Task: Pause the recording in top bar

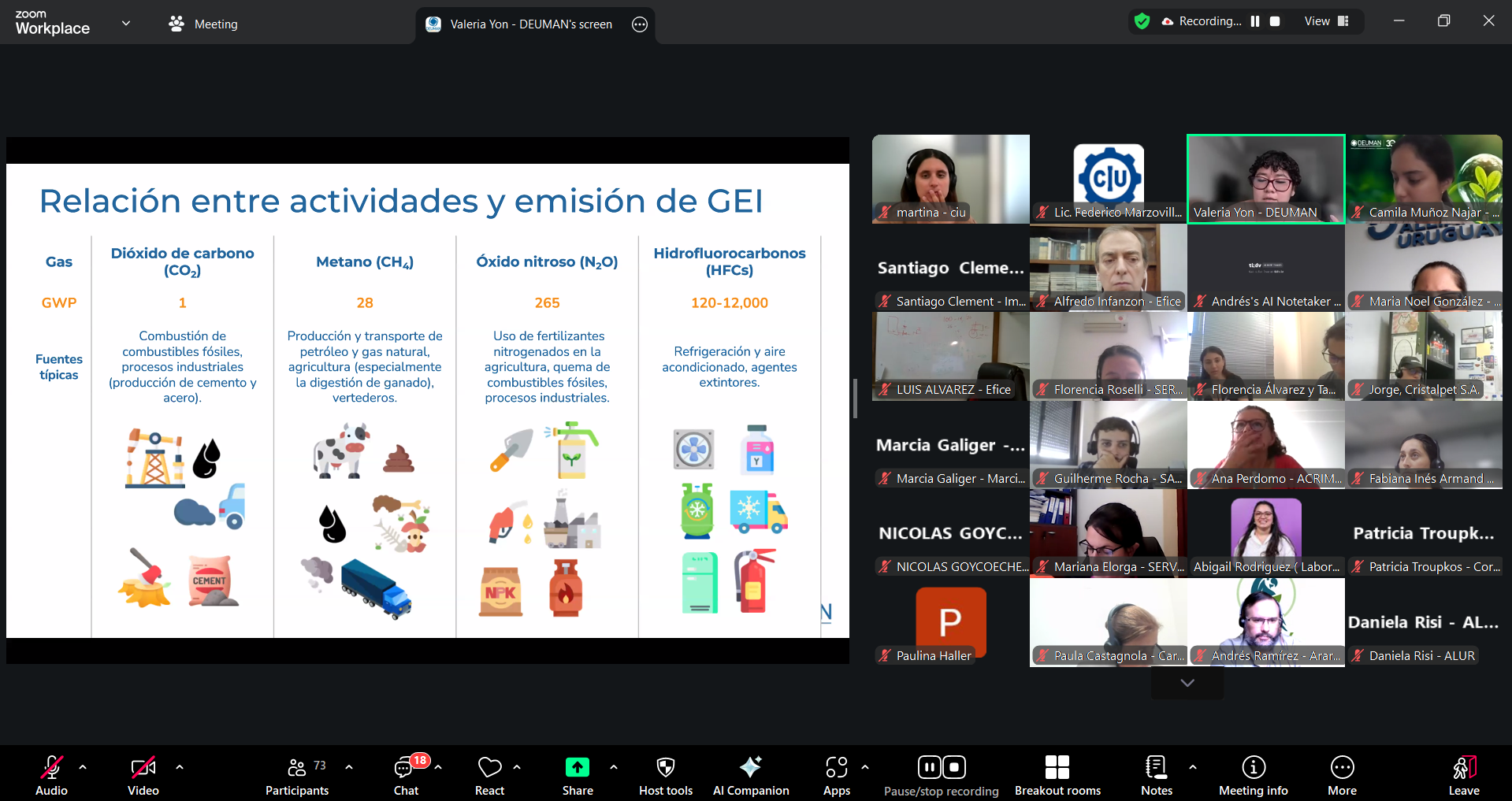Action: point(1255,21)
